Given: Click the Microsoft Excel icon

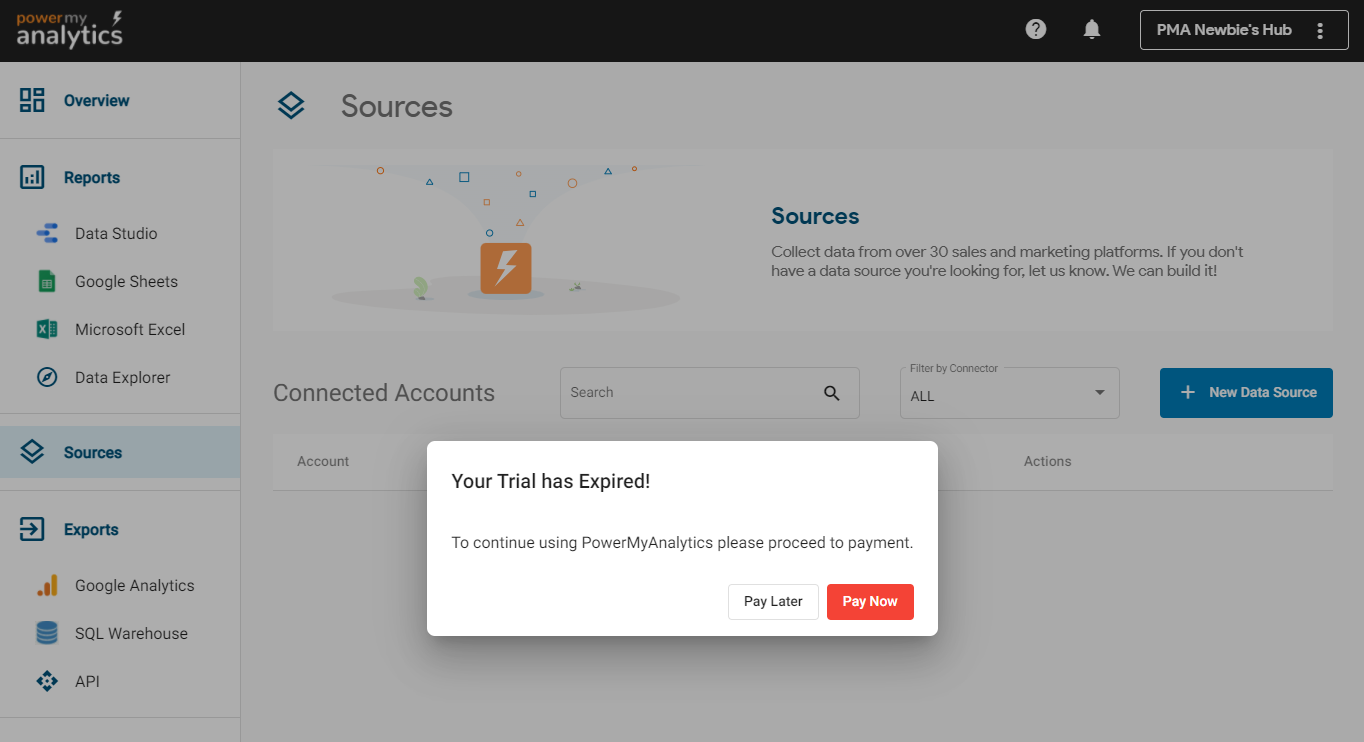Looking at the screenshot, I should (47, 330).
